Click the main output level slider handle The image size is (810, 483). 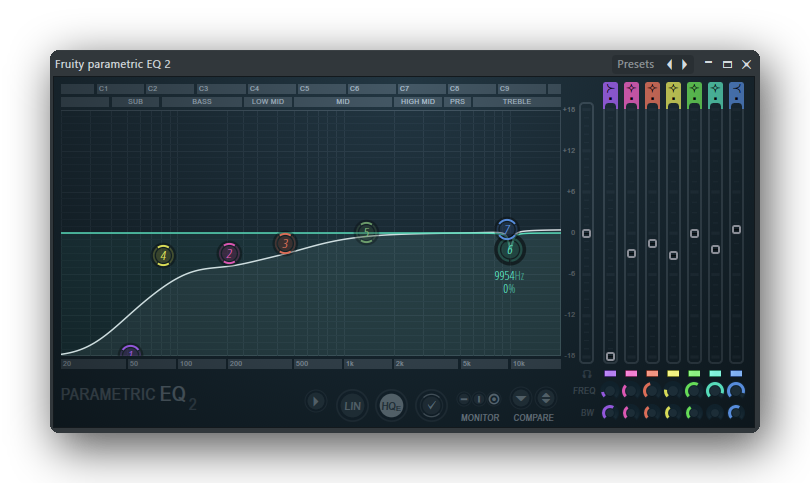pyautogui.click(x=586, y=233)
